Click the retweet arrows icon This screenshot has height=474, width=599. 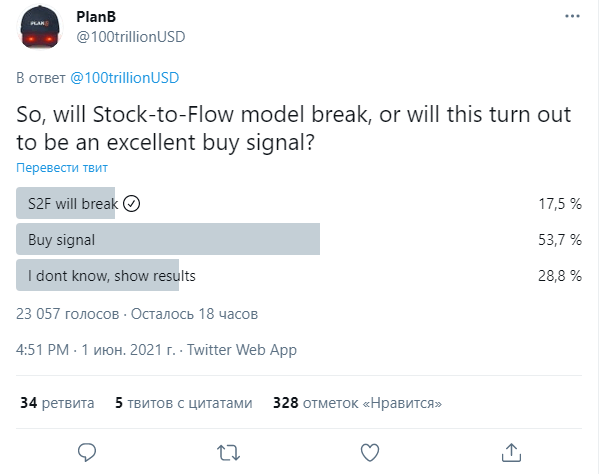228,453
